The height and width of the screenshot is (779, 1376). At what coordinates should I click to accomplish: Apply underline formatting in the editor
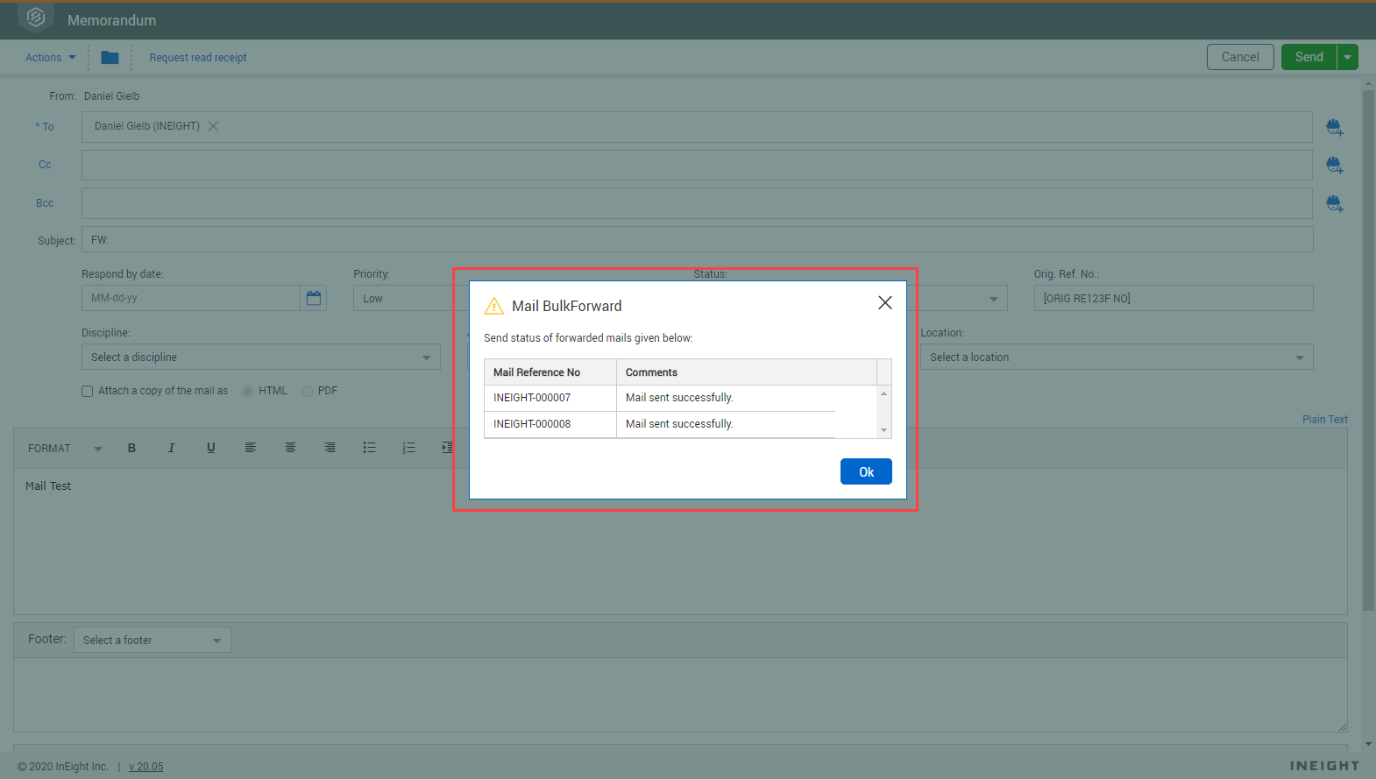[211, 448]
